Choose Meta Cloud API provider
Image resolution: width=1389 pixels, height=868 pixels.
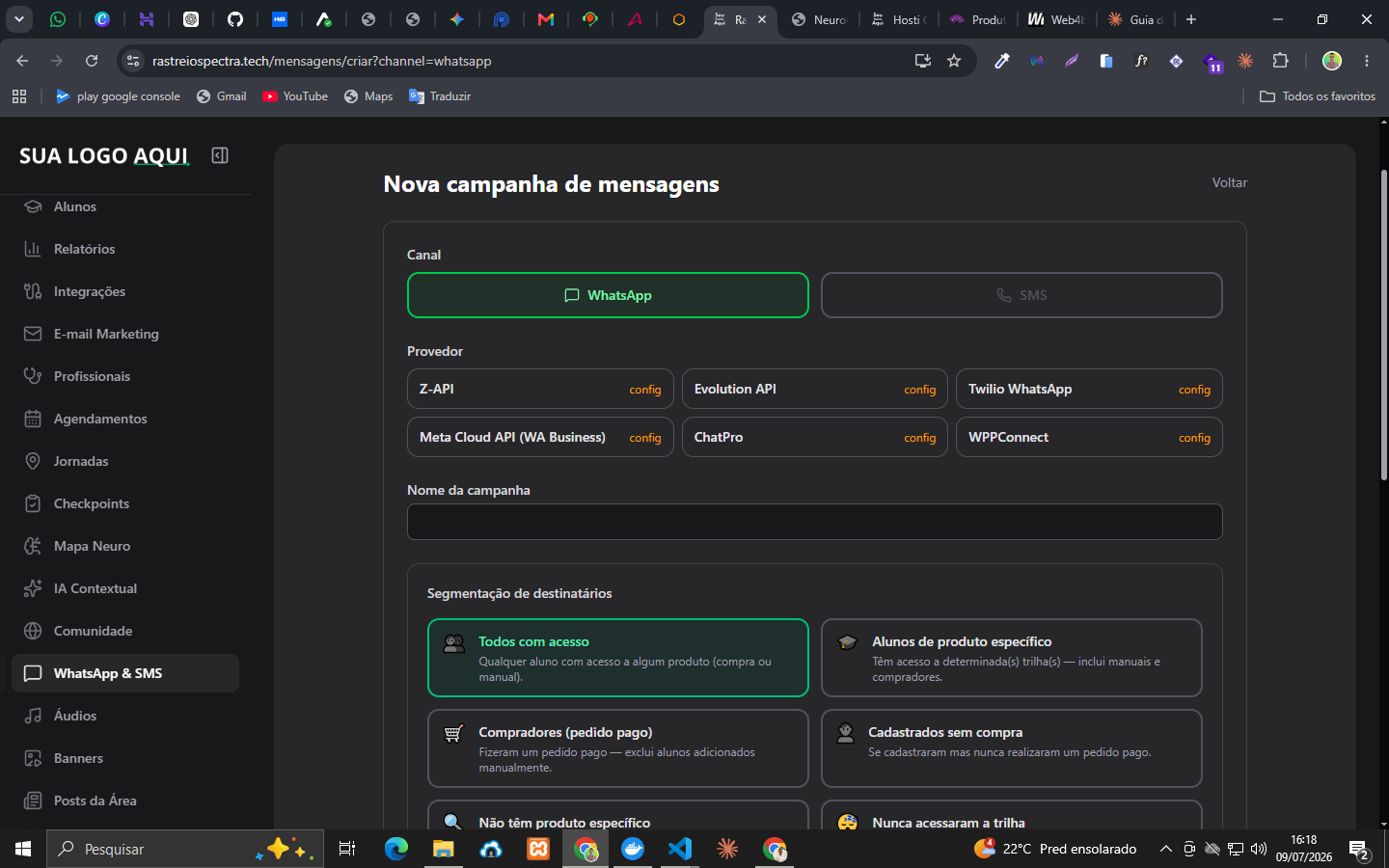click(x=540, y=437)
